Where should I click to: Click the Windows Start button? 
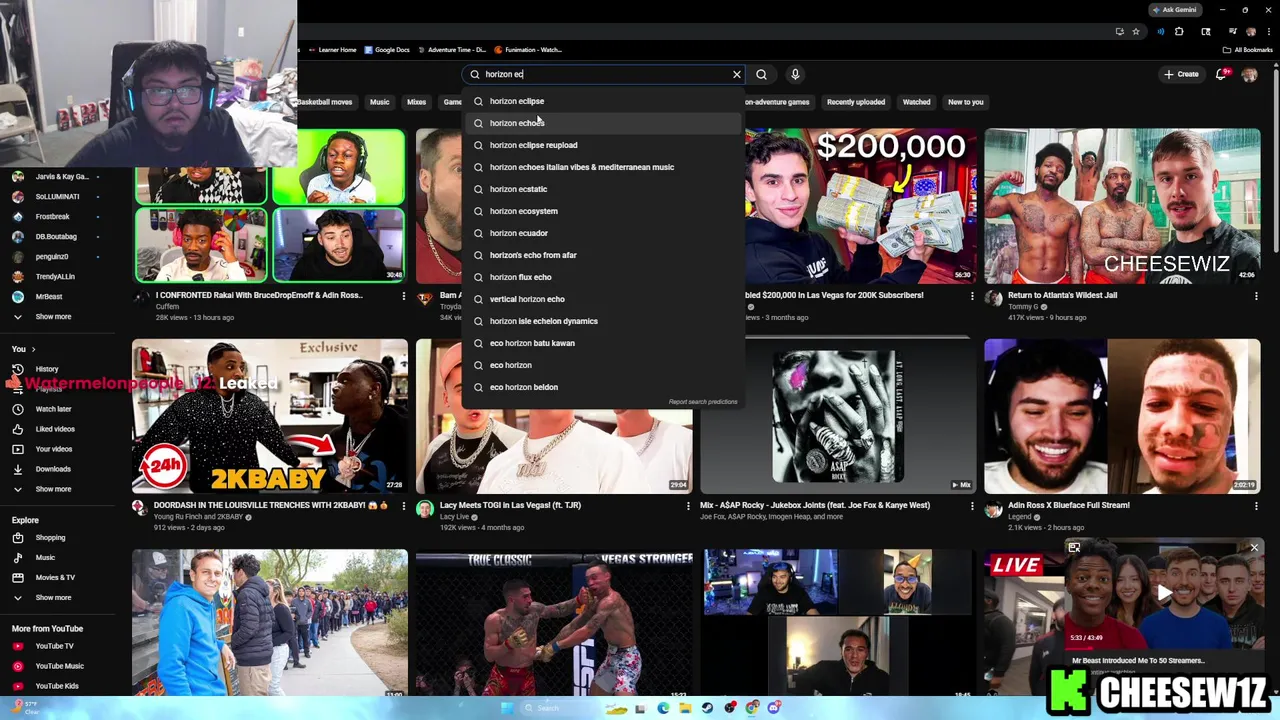(507, 708)
